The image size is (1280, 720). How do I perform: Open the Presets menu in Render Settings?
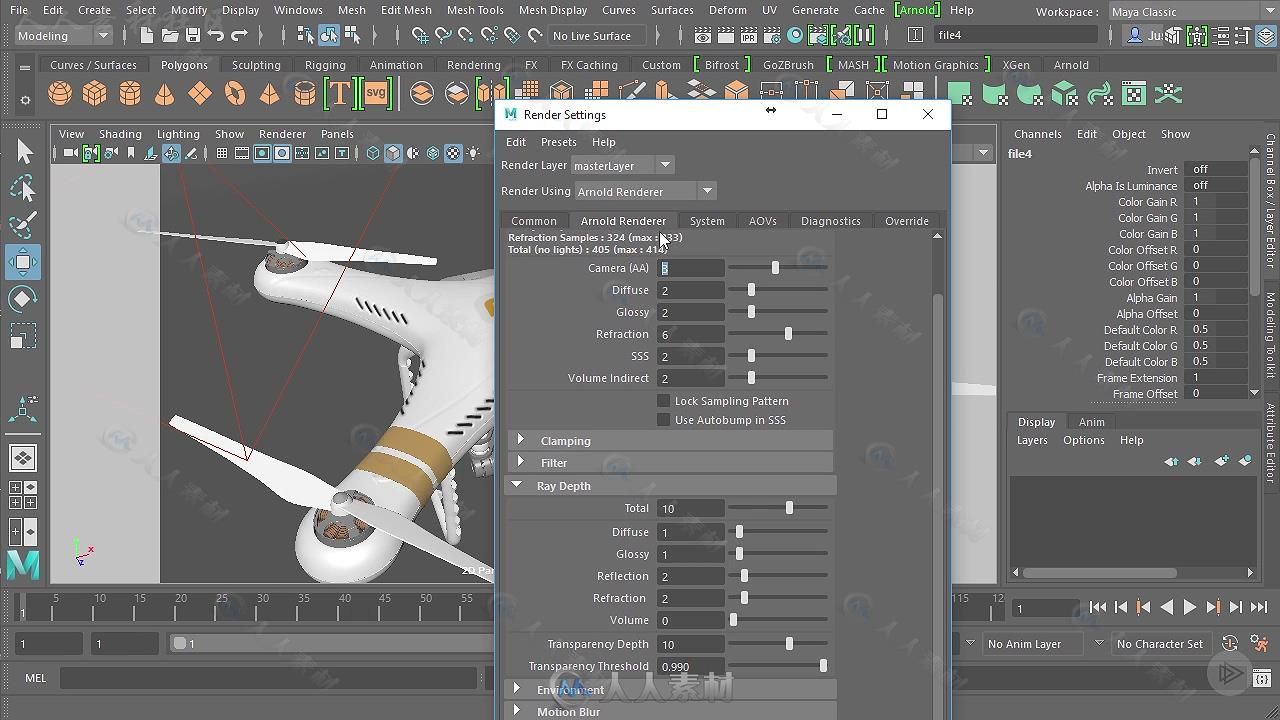coord(559,142)
